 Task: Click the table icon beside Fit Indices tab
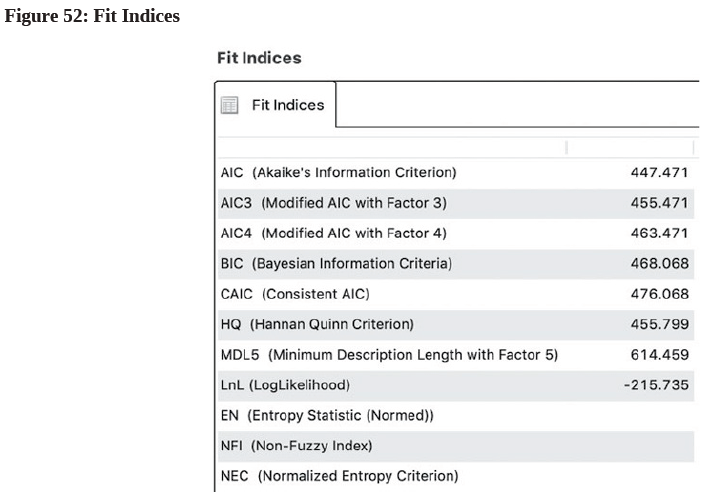(230, 105)
